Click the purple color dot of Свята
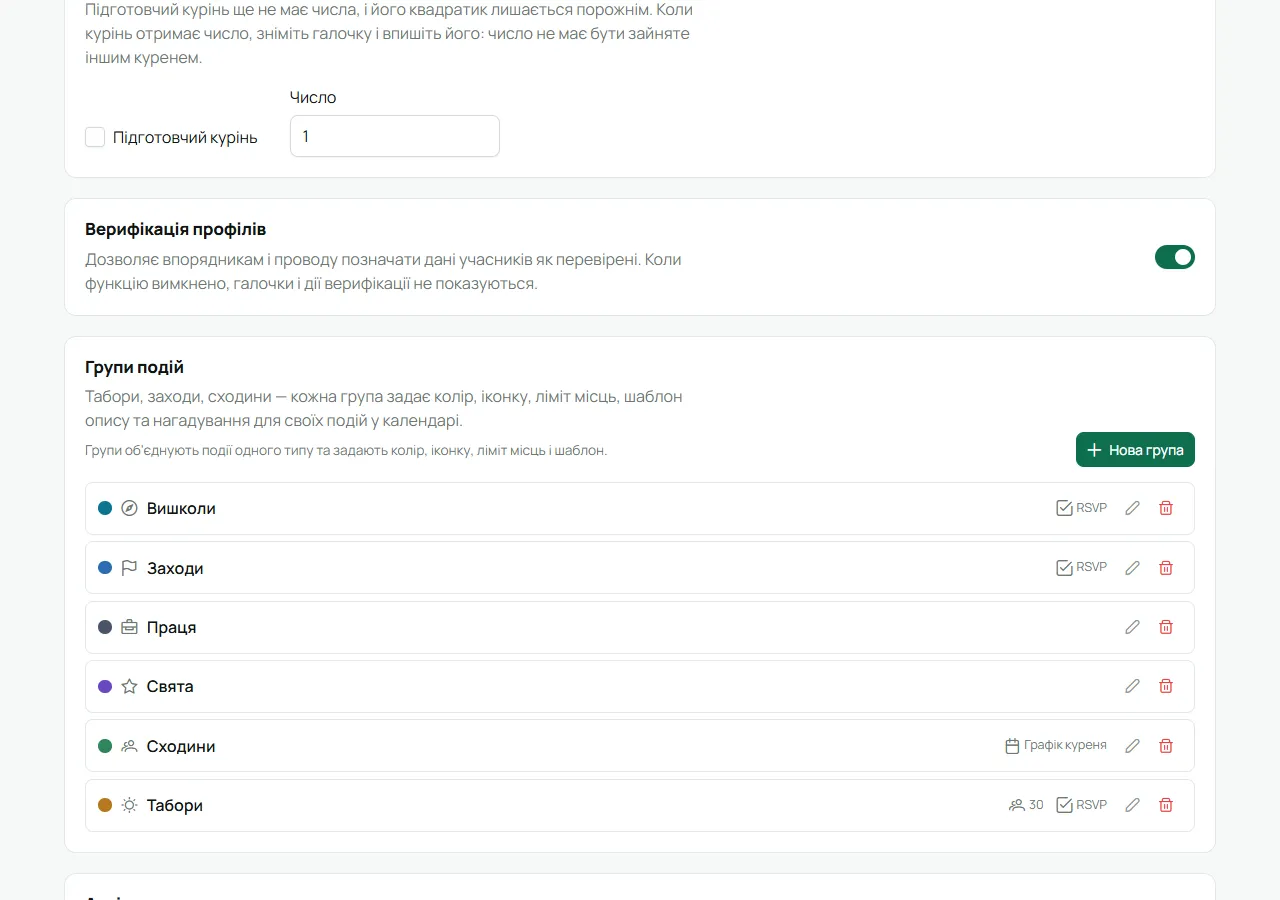 pos(105,686)
